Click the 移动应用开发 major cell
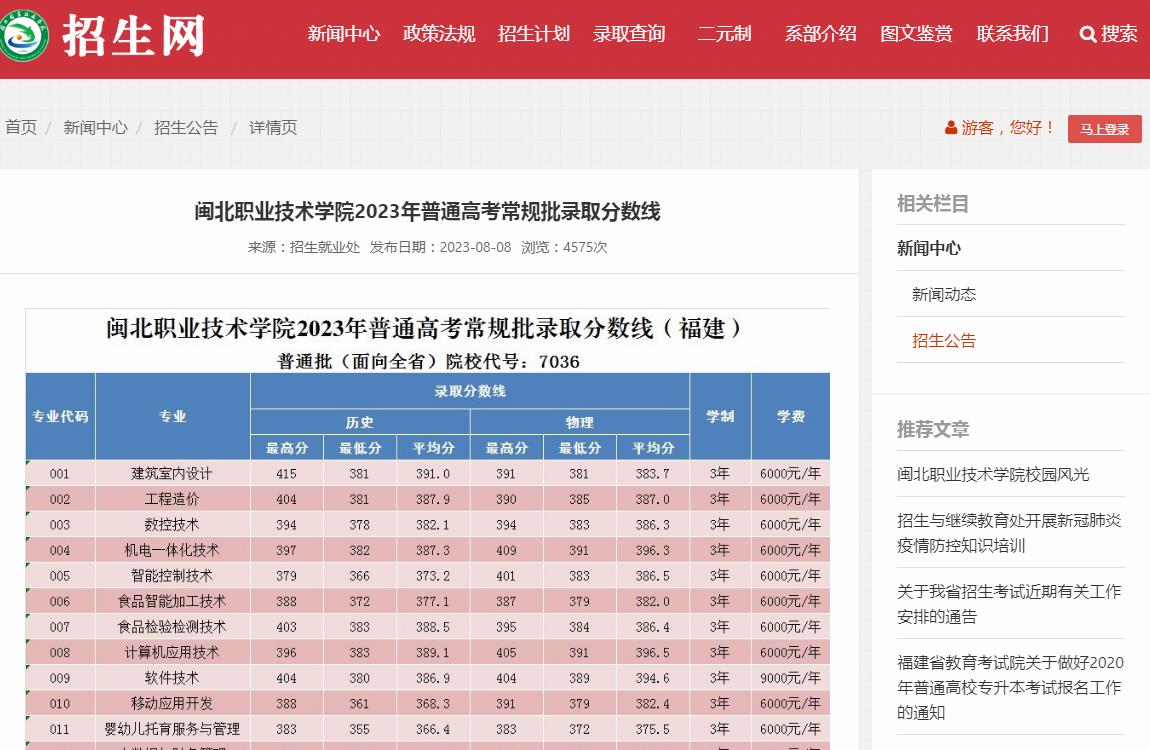Image resolution: width=1150 pixels, height=750 pixels. pos(172,704)
